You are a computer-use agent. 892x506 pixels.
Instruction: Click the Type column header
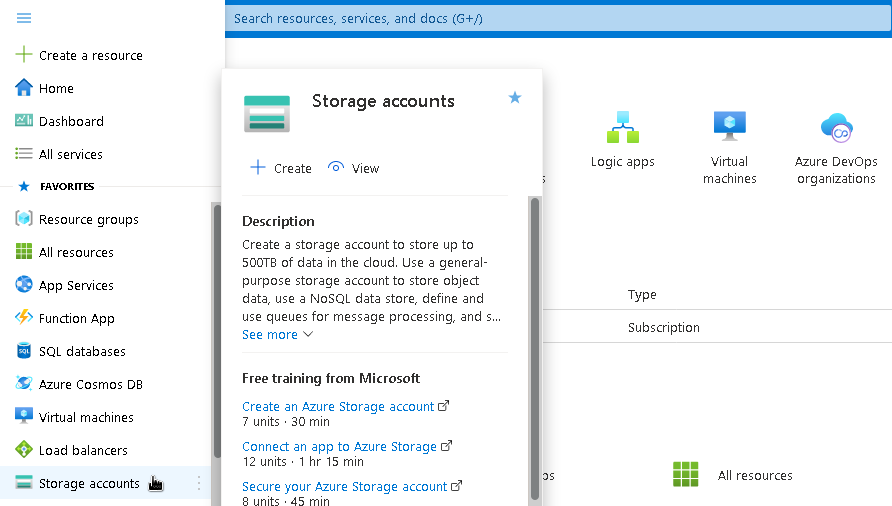[642, 294]
